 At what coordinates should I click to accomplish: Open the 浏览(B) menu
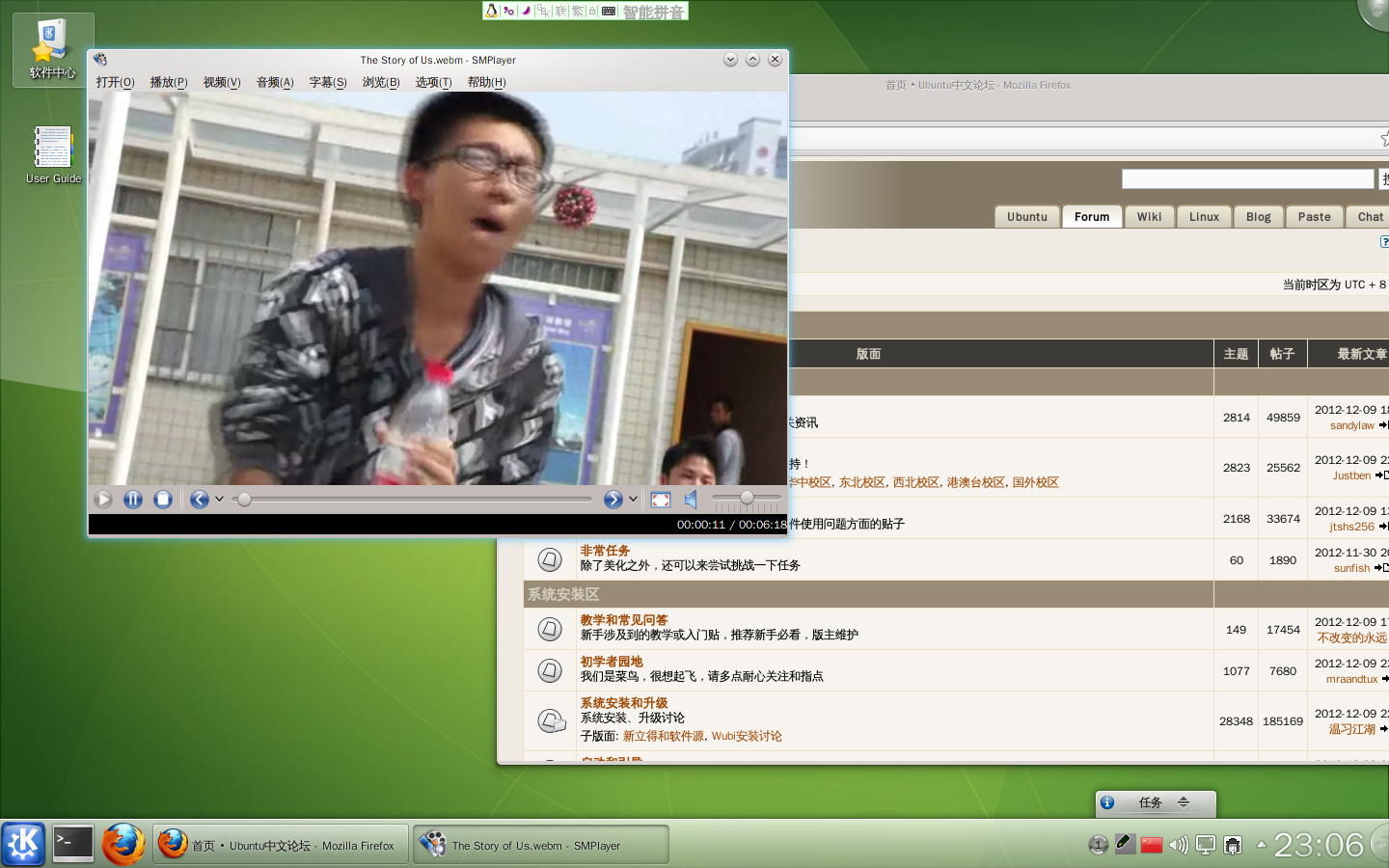tap(381, 82)
